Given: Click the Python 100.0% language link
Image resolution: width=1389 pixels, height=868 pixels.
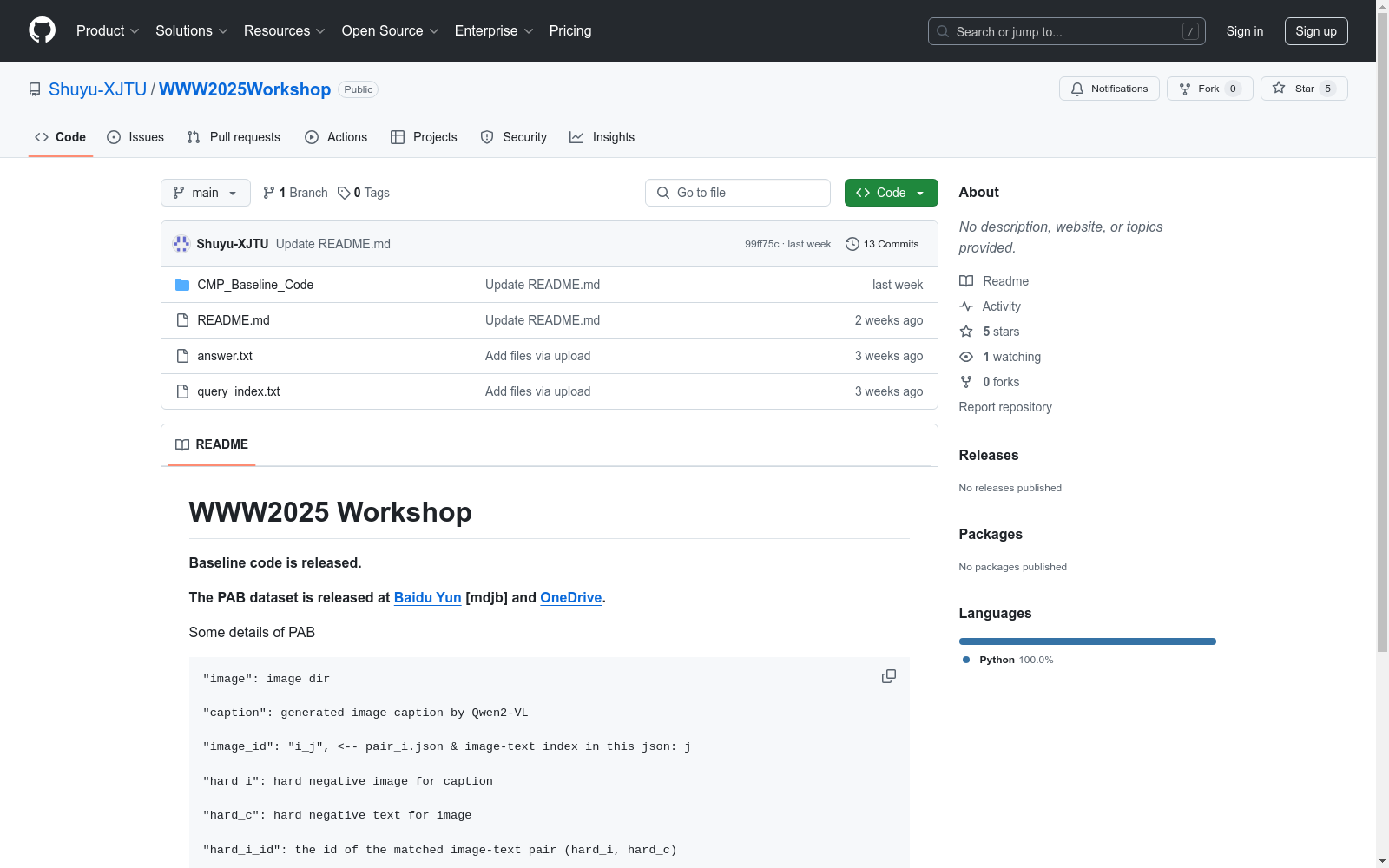Looking at the screenshot, I should (1008, 660).
